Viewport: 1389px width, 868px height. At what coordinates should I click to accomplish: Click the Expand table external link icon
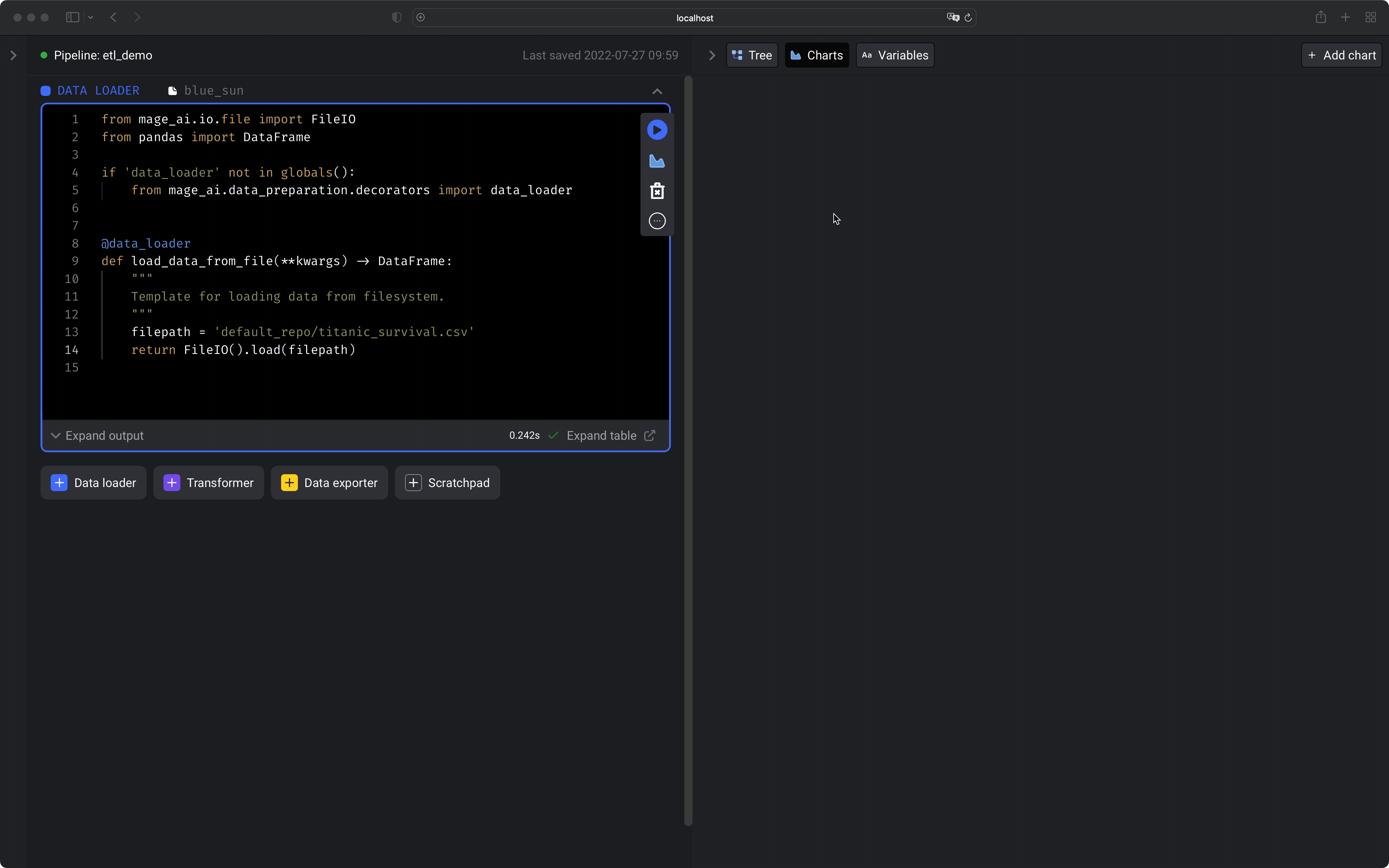click(x=649, y=436)
